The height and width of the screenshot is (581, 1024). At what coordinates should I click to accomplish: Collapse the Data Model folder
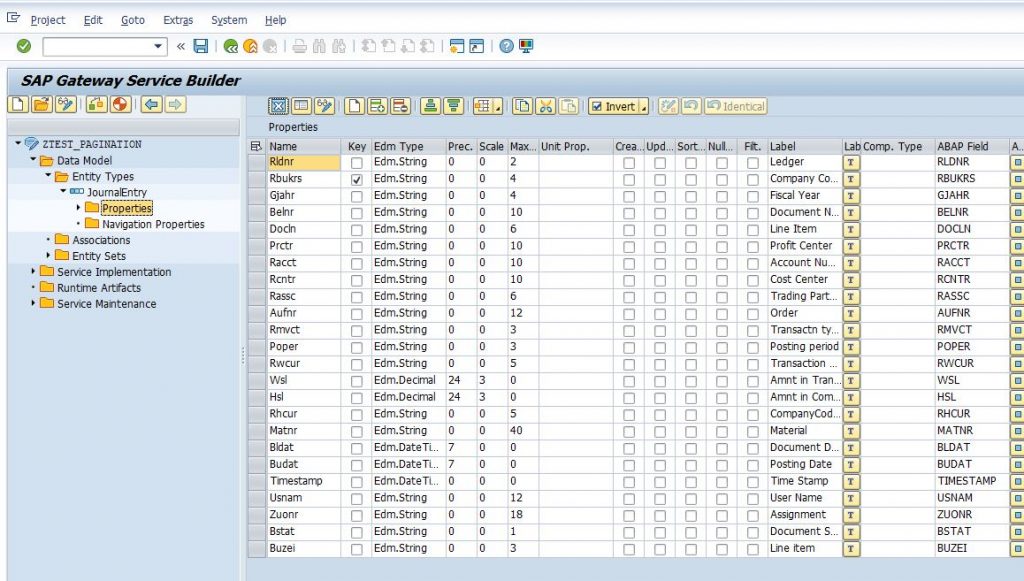click(33, 159)
